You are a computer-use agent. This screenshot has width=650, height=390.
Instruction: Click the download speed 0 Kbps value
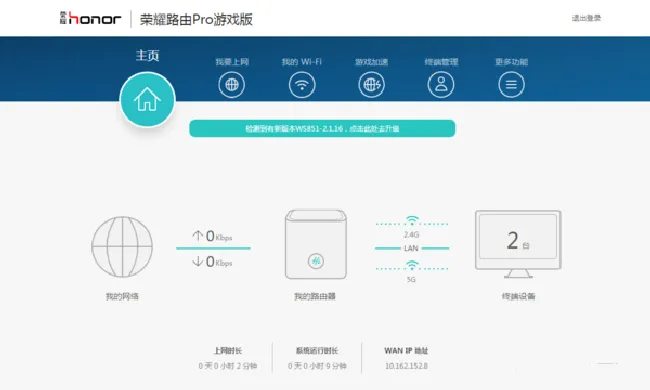click(x=219, y=262)
